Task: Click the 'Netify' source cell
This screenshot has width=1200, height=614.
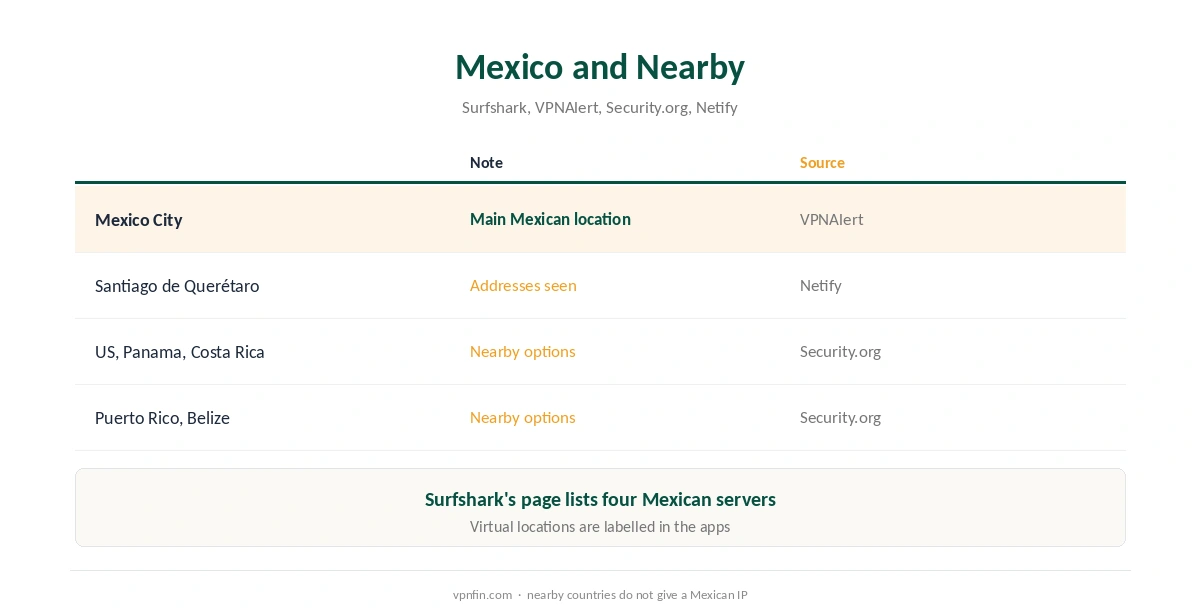Action: pyautogui.click(x=820, y=285)
